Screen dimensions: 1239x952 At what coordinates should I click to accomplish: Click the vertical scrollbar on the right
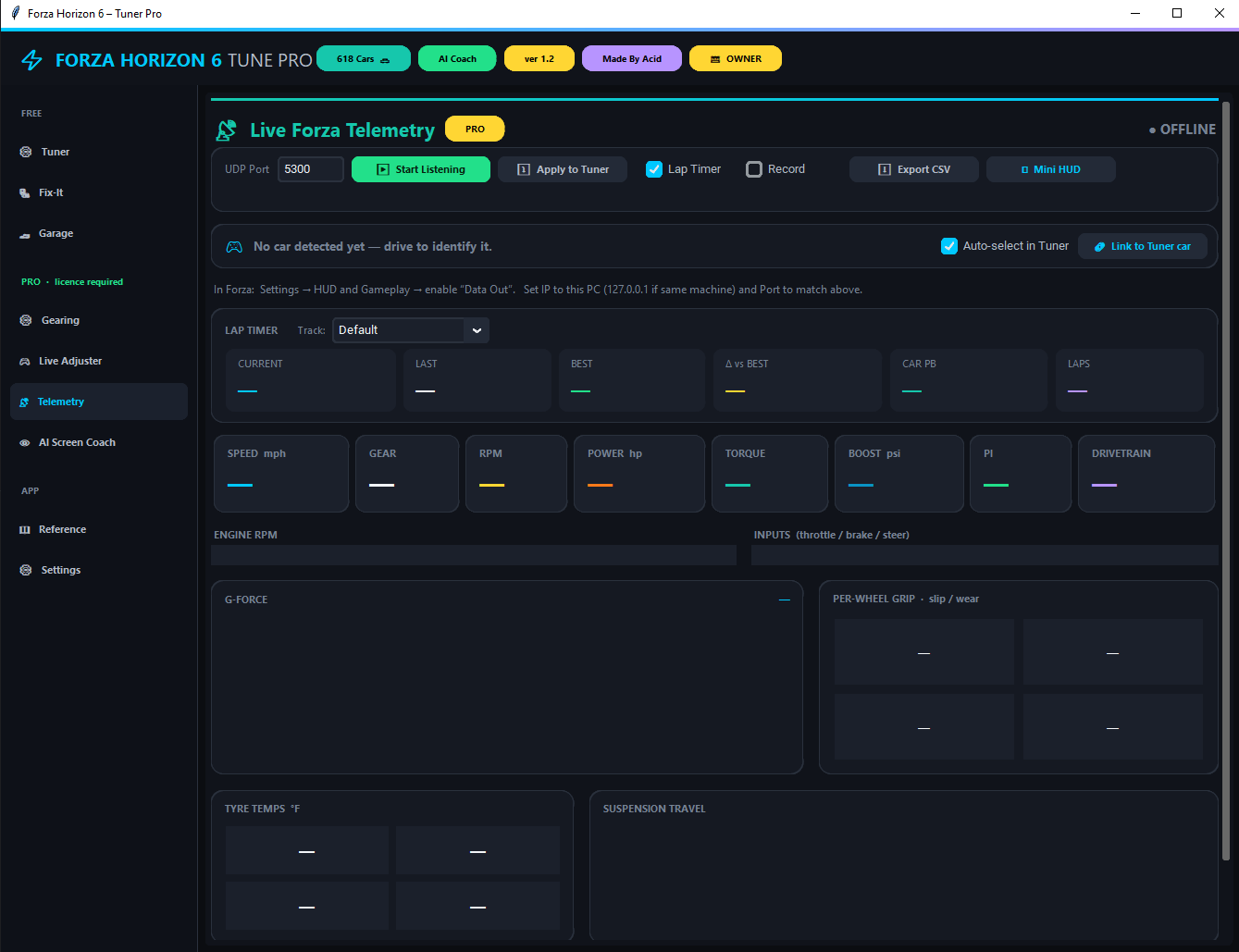coord(1226,481)
